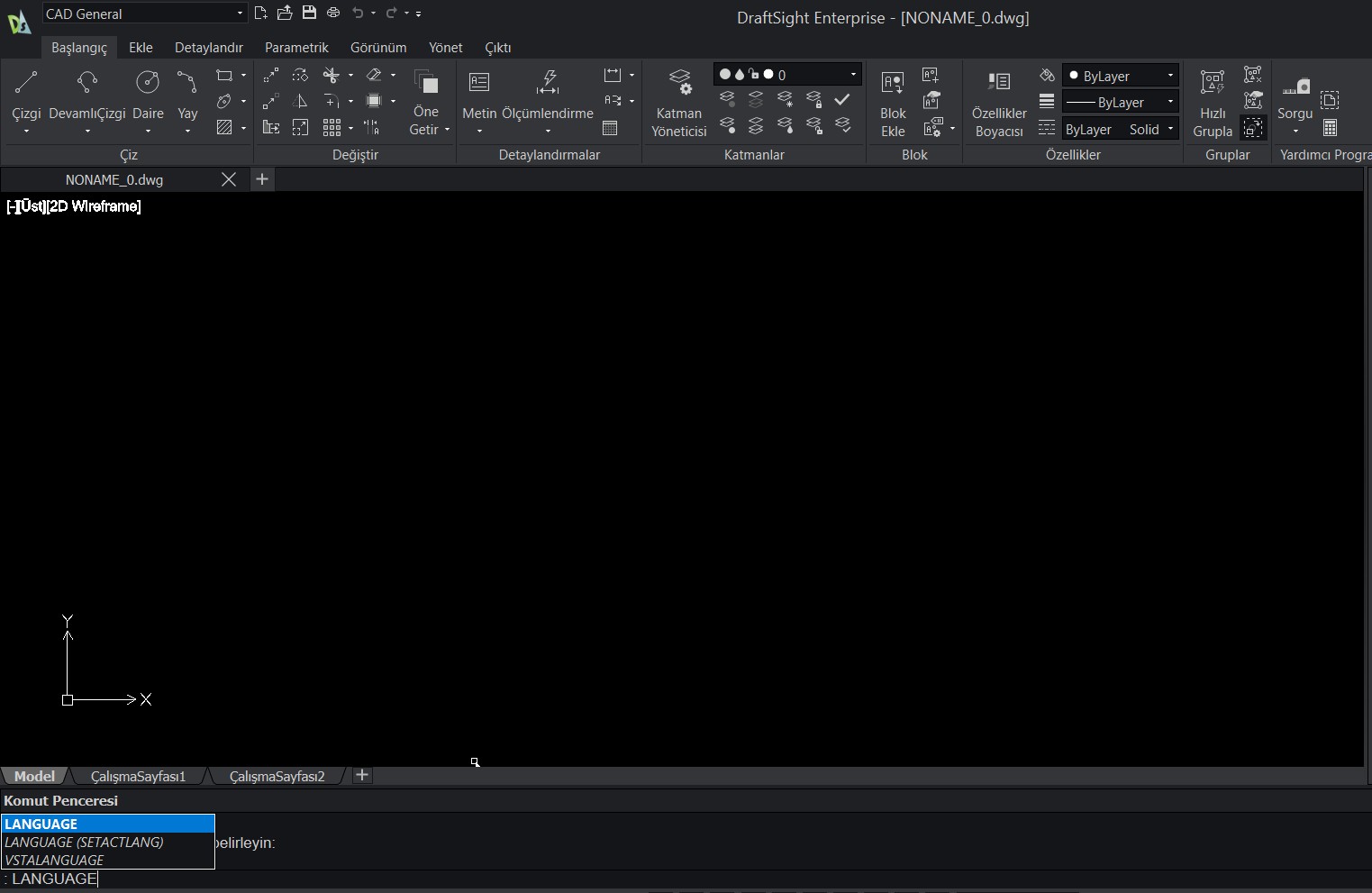Viewport: 1372px width, 893px height.
Task: Click the hatch fill pattern tool
Action: 224,128
